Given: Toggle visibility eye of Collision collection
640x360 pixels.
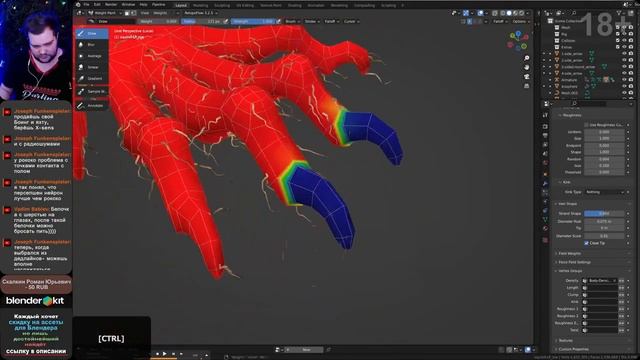Looking at the screenshot, I should (624, 40).
